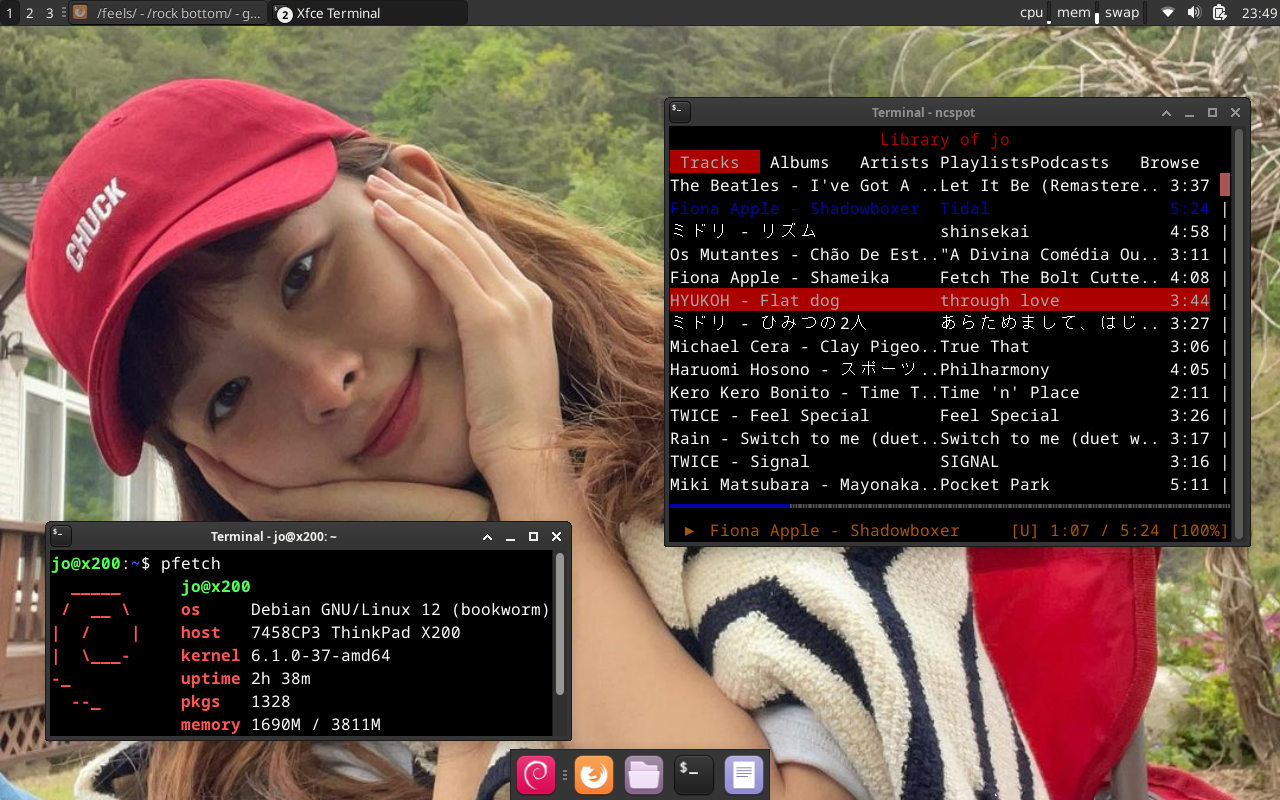Open the Debian applications menu in dock
Viewport: 1280px width, 800px height.
(537, 775)
